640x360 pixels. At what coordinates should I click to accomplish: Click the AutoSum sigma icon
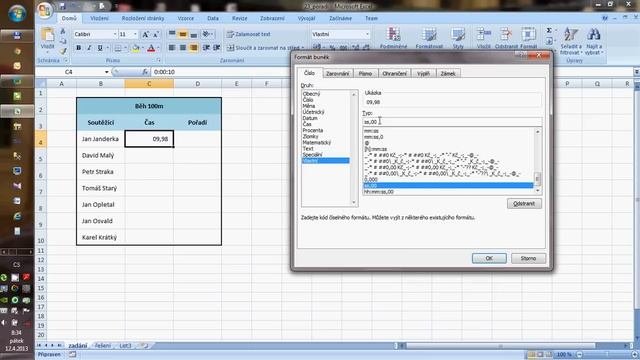(x=549, y=31)
